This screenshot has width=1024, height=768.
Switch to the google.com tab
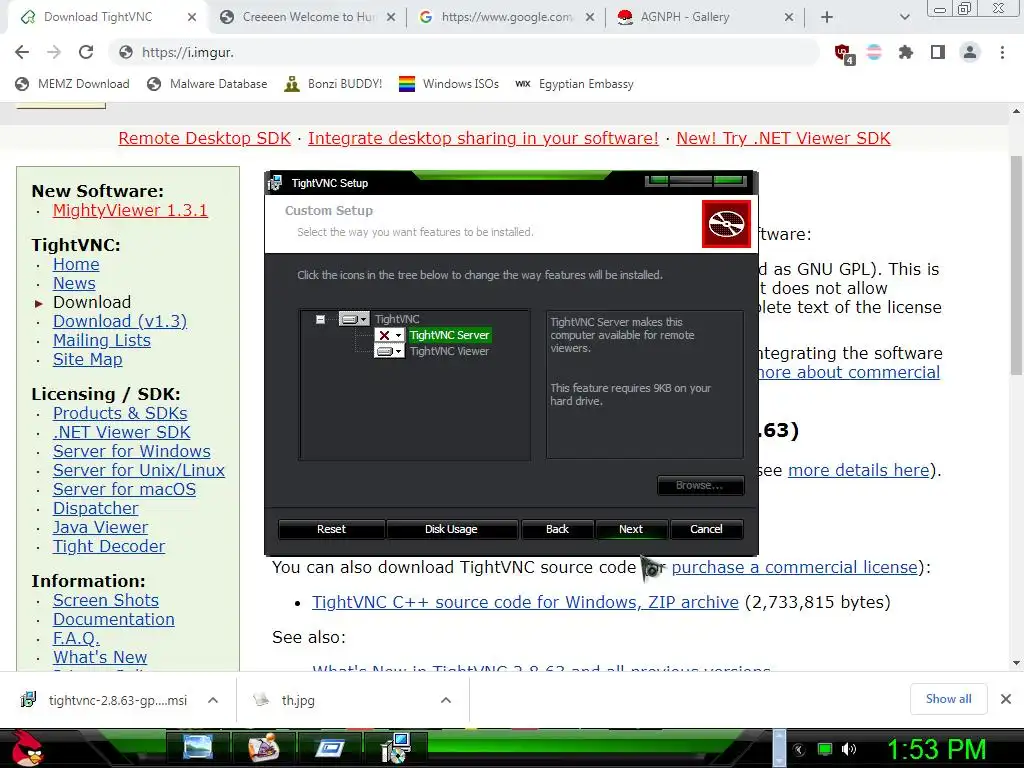click(x=506, y=17)
